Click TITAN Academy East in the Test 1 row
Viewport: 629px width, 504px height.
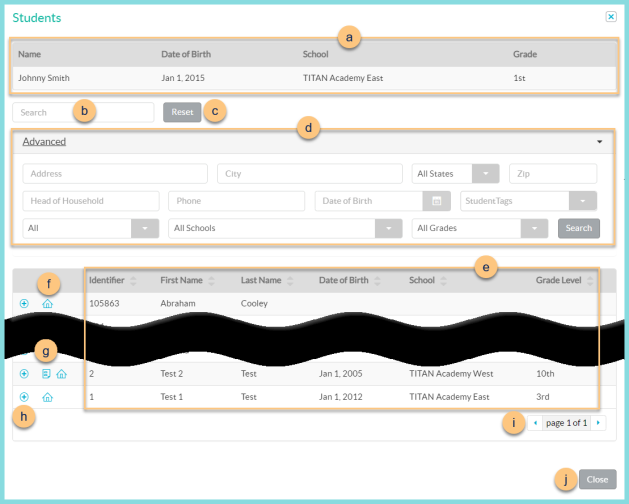[449, 397]
